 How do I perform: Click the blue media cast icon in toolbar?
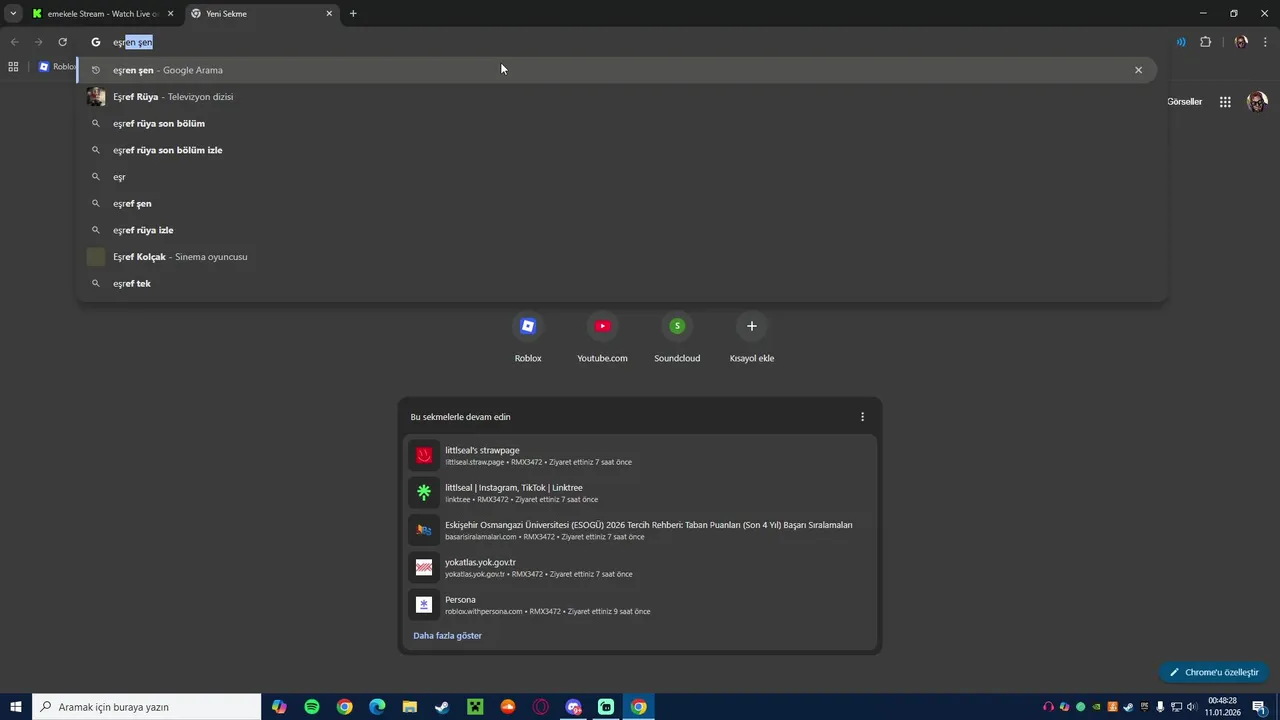click(x=1181, y=42)
